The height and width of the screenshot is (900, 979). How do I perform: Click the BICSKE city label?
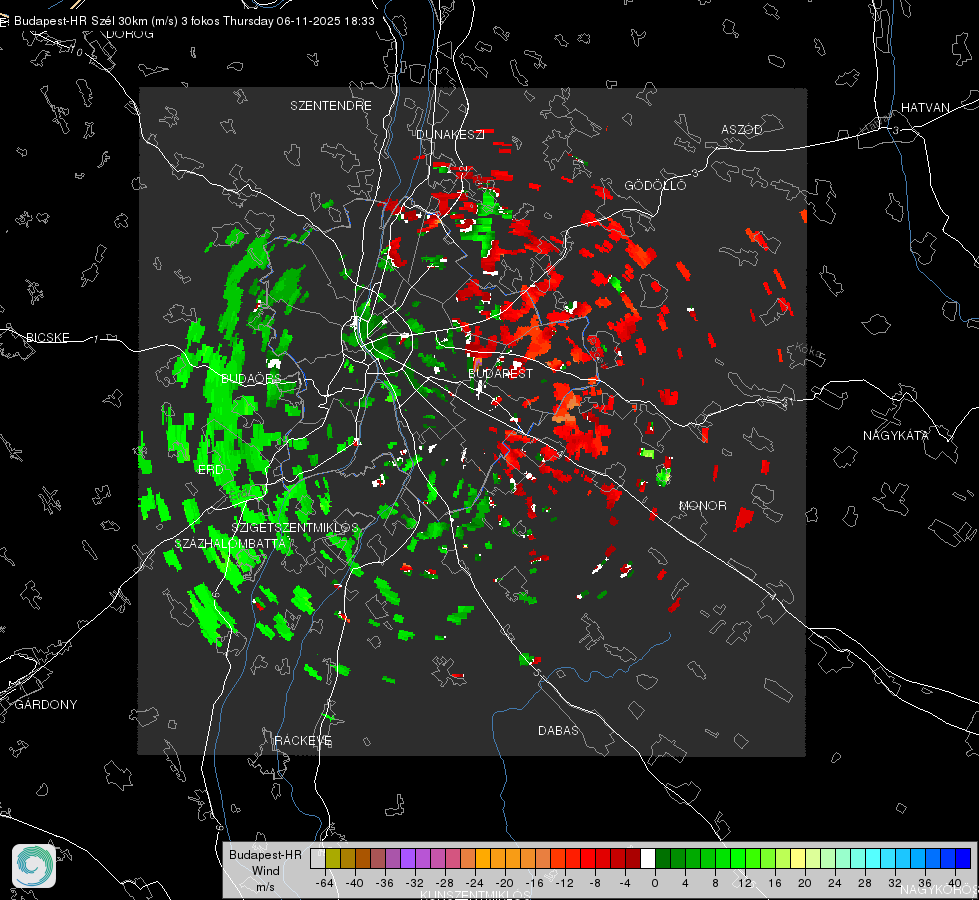click(x=48, y=337)
